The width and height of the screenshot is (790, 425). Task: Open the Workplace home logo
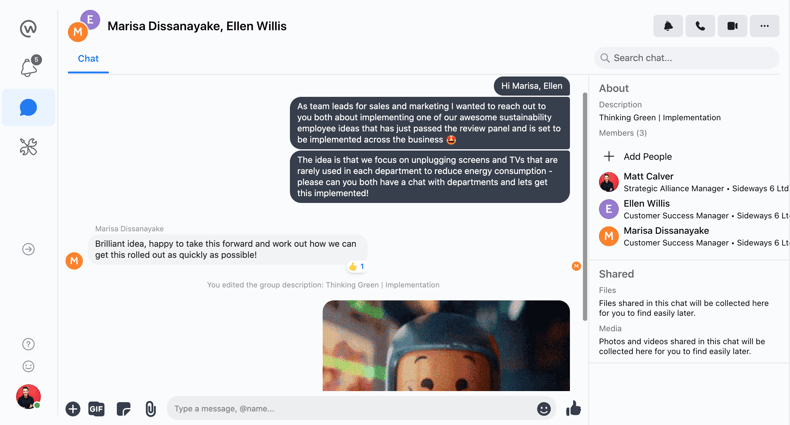(28, 29)
